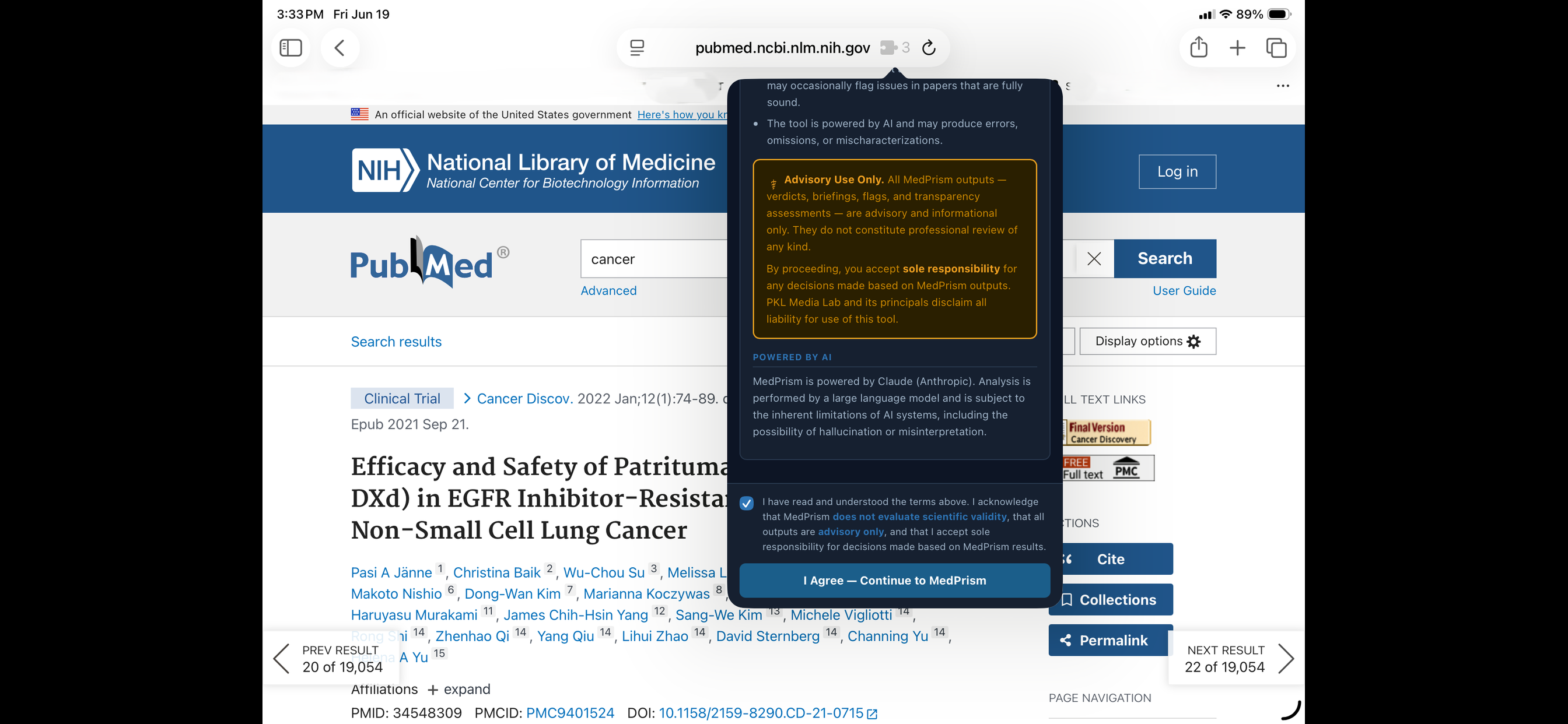Click the Advisory Use Only notice heading
Screen dimensions: 1568x724
pyautogui.click(x=834, y=180)
